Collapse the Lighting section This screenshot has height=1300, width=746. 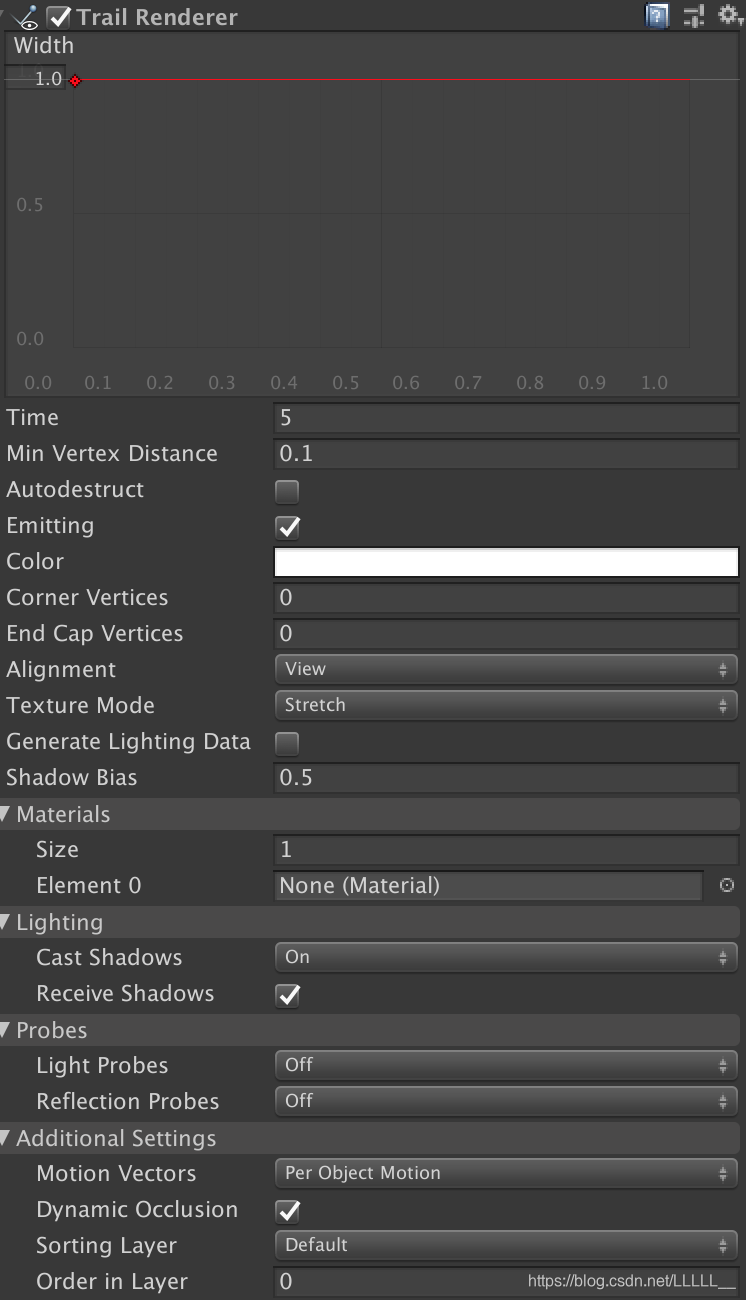[6, 921]
